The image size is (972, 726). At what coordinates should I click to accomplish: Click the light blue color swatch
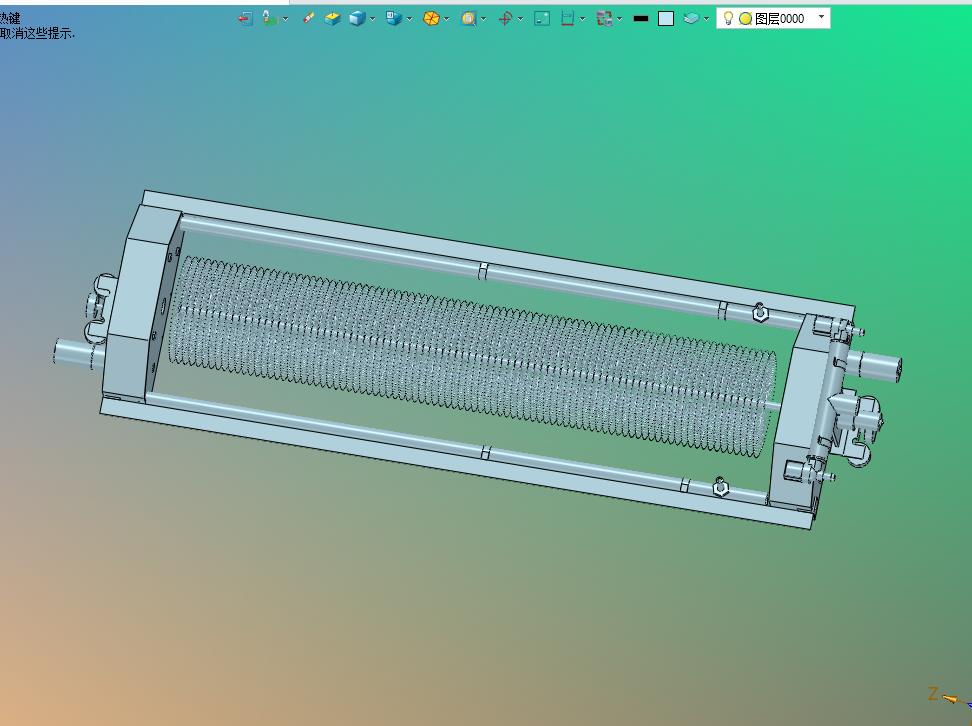[666, 19]
